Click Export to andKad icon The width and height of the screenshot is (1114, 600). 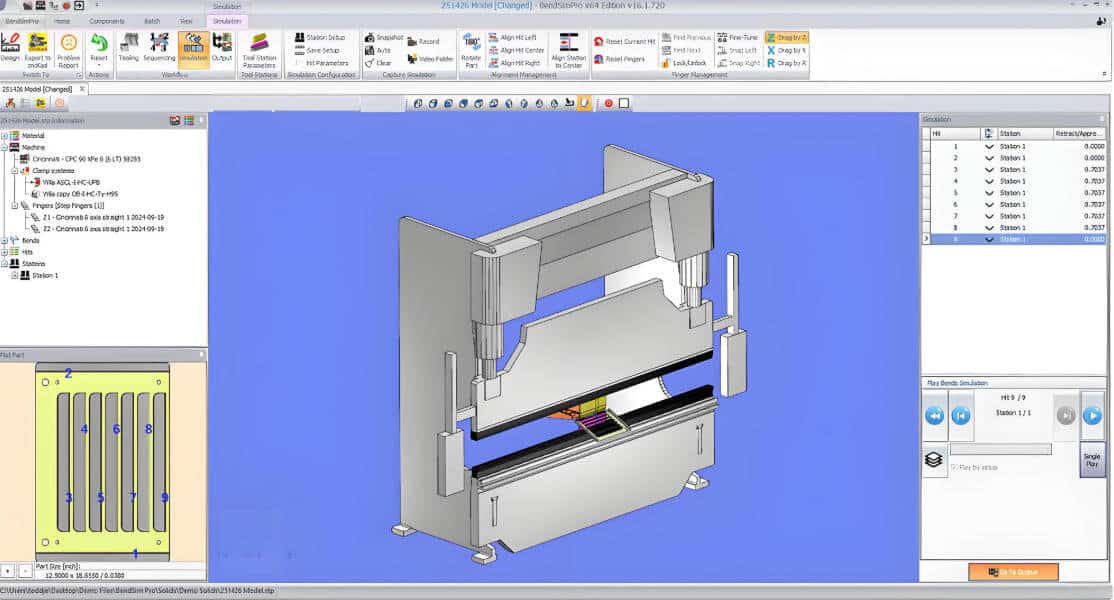(x=37, y=50)
